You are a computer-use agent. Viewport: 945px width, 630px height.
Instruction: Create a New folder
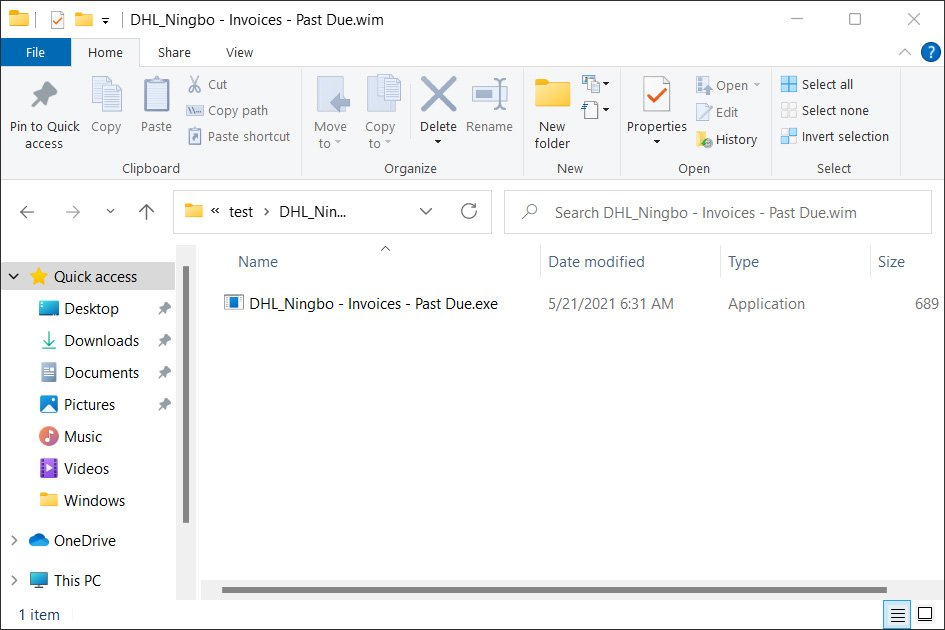pos(552,113)
